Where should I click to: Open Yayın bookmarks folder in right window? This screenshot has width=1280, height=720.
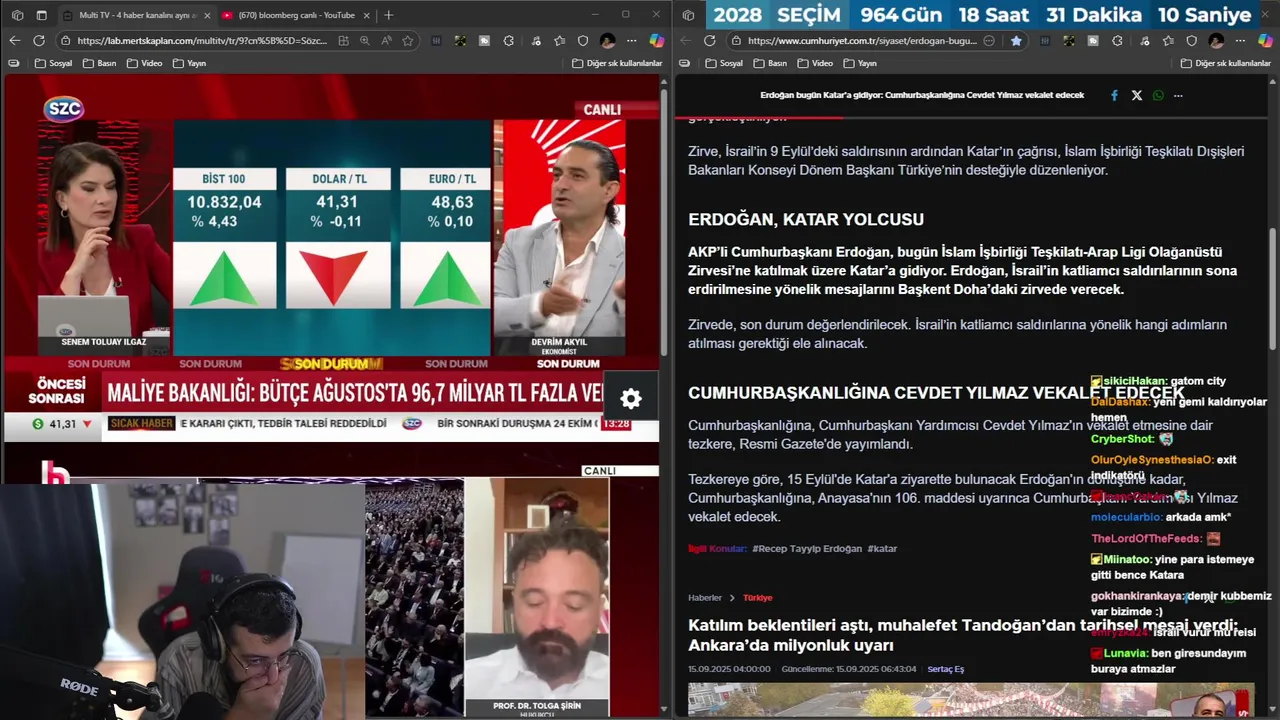[860, 63]
